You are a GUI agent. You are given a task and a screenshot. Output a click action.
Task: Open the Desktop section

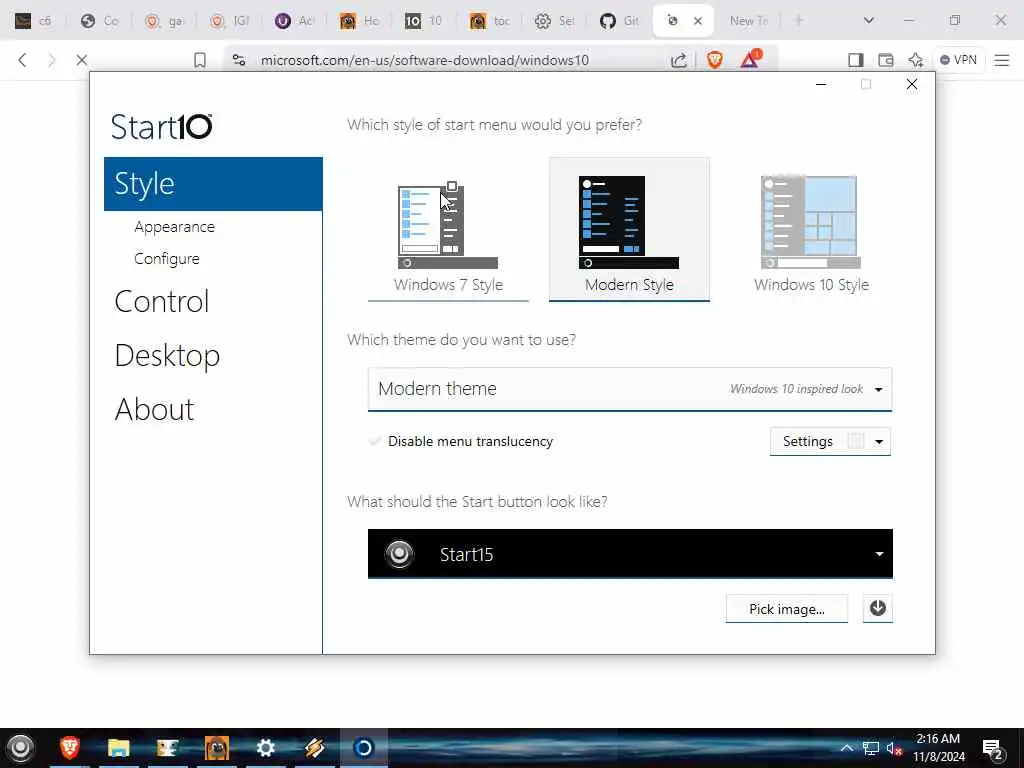167,356
